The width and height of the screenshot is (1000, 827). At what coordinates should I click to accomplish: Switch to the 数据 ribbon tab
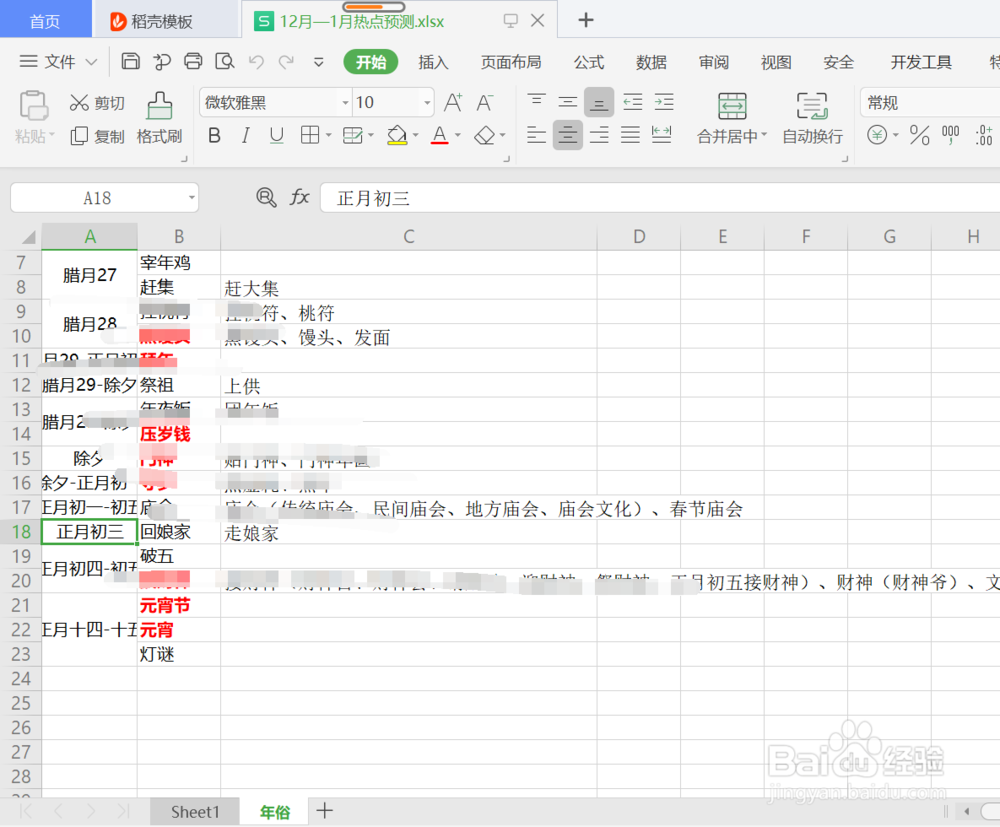(651, 62)
